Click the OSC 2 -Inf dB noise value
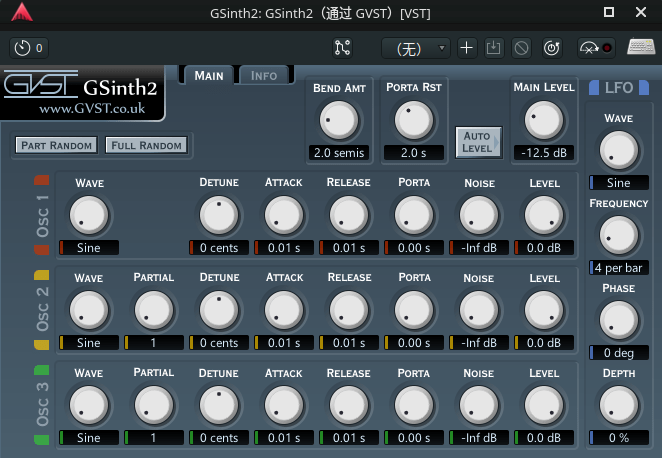The height and width of the screenshot is (458, 662). tap(479, 343)
